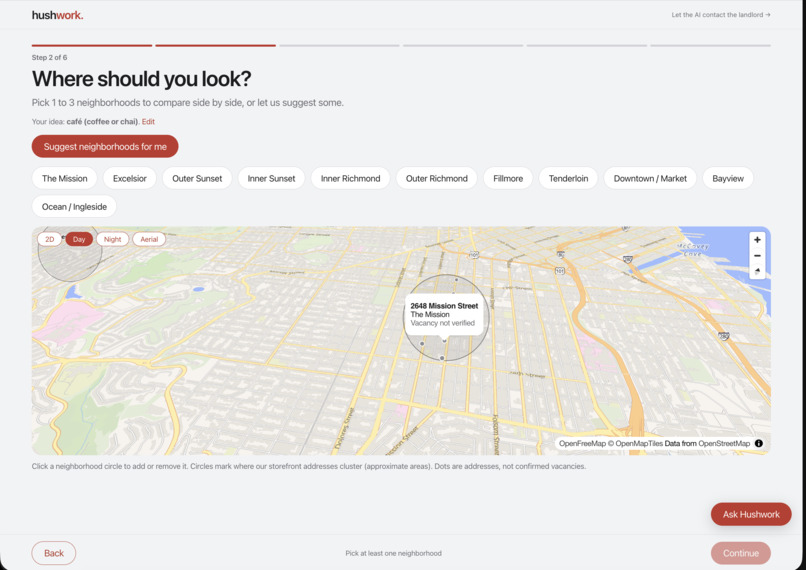
Task: Open the hushwork home logo
Action: [57, 15]
